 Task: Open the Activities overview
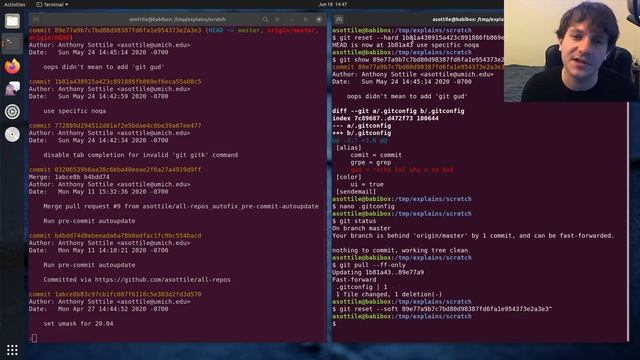[15, 4]
